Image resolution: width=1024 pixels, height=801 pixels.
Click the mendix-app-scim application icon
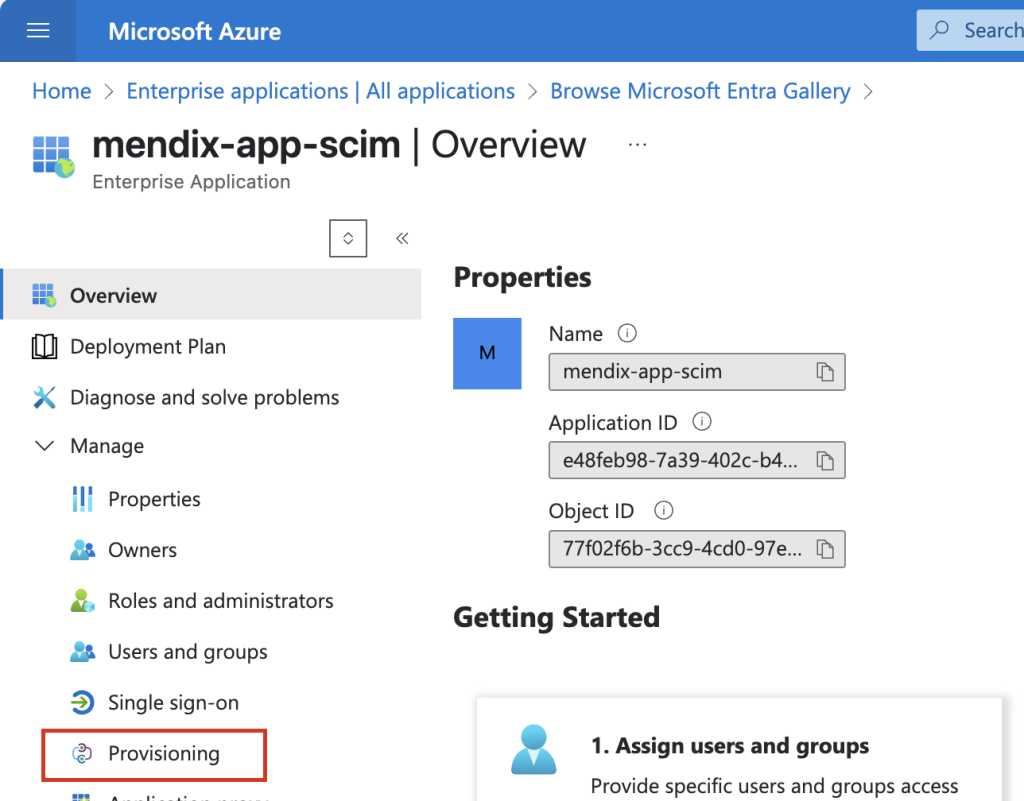point(54,157)
